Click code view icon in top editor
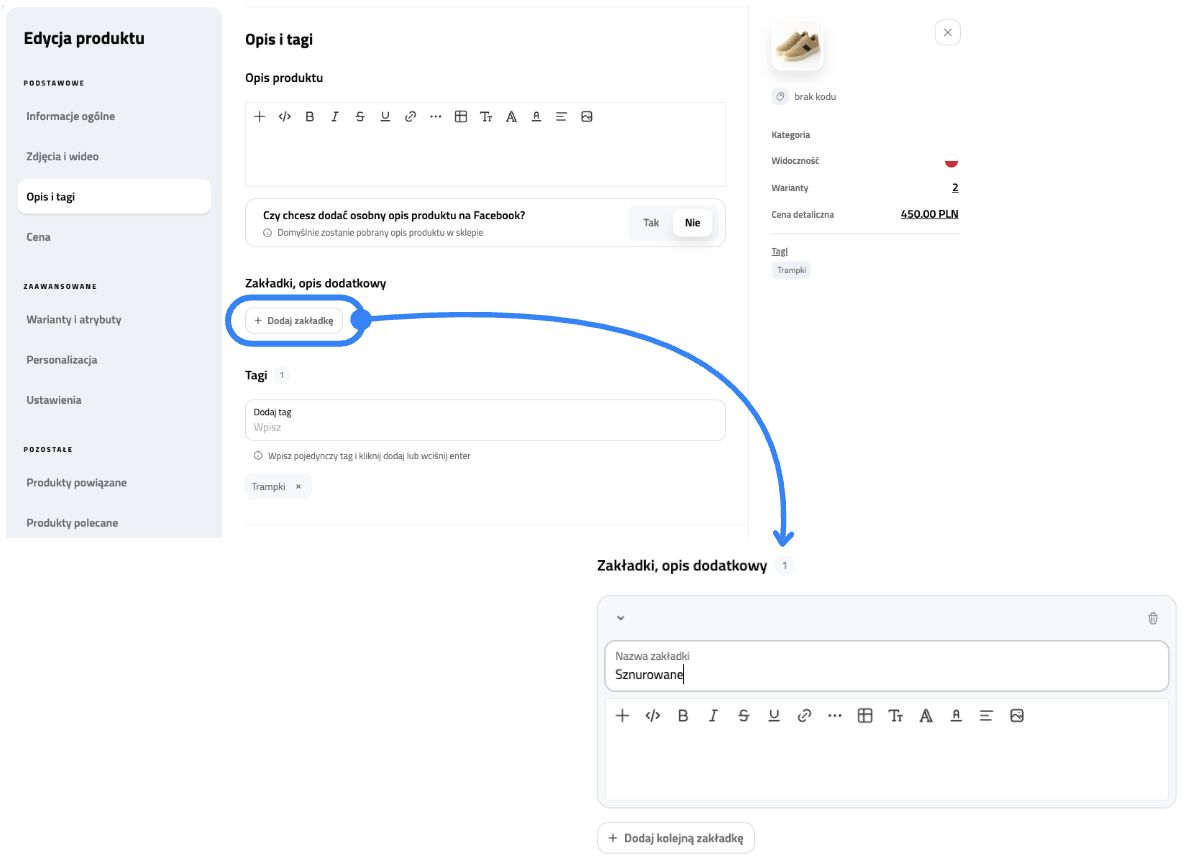Image resolution: width=1198 pixels, height=866 pixels. 285,117
